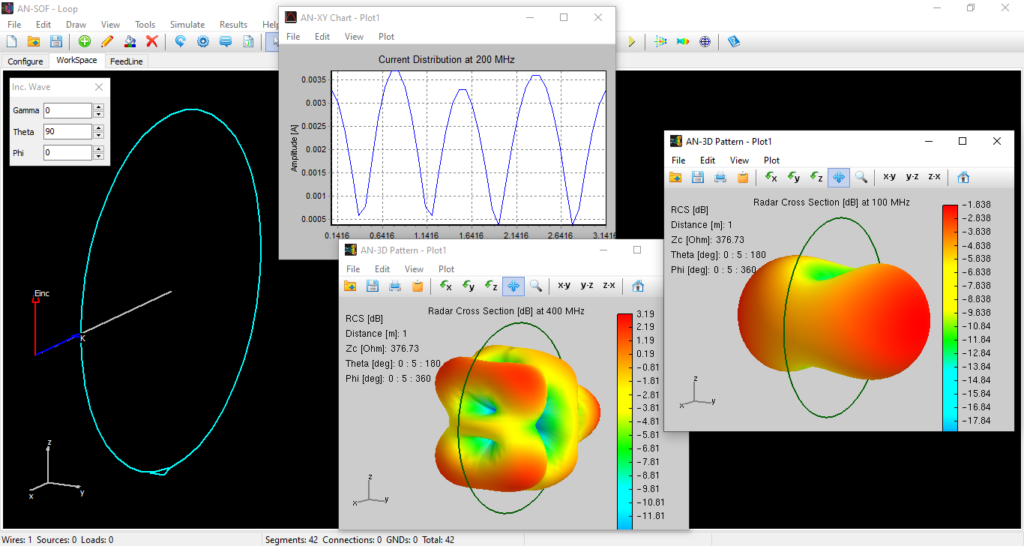This screenshot has width=1024, height=546.
Task: Click the Gamma input field
Action: point(67,110)
